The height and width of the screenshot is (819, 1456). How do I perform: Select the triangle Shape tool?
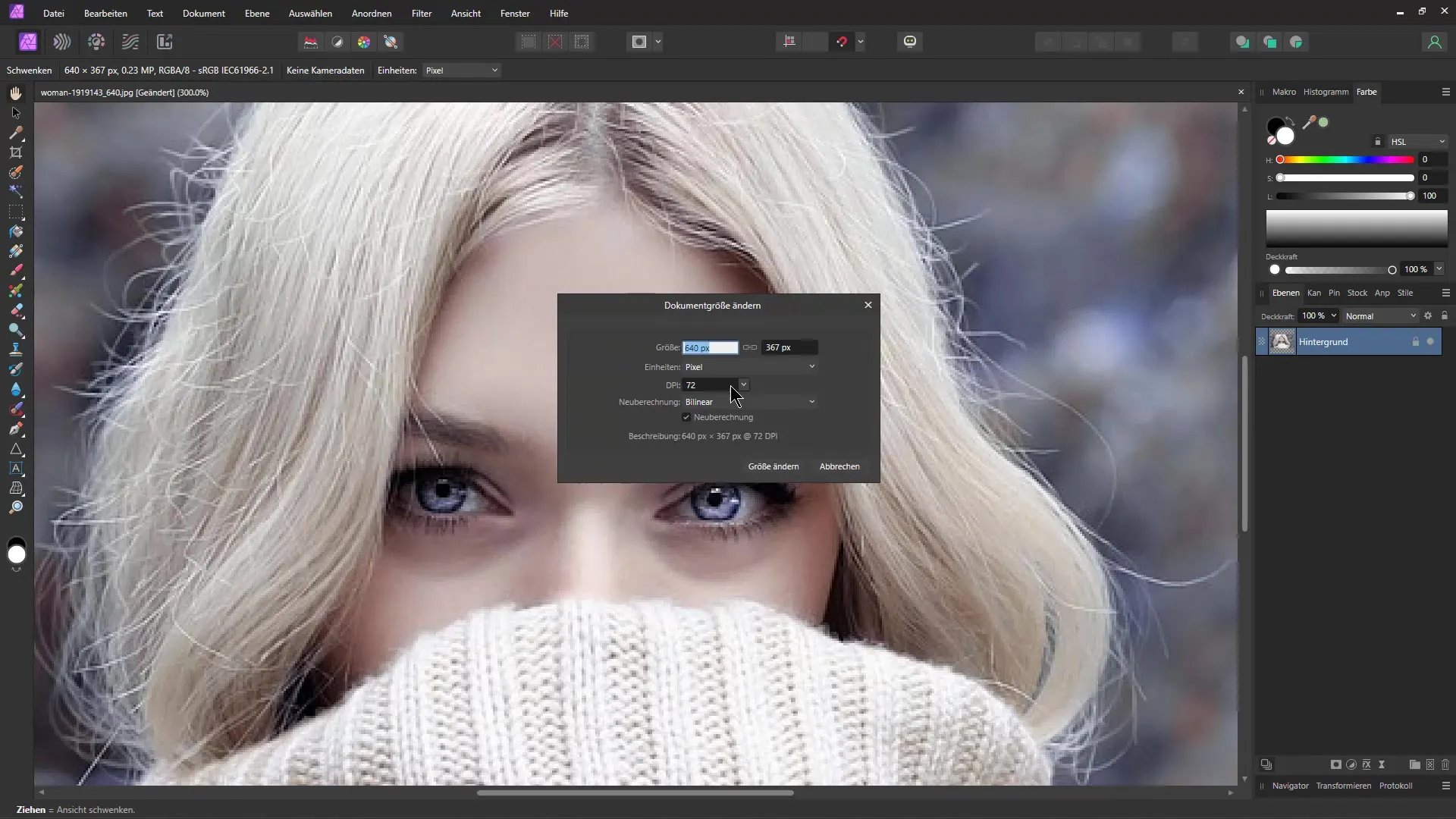(16, 448)
